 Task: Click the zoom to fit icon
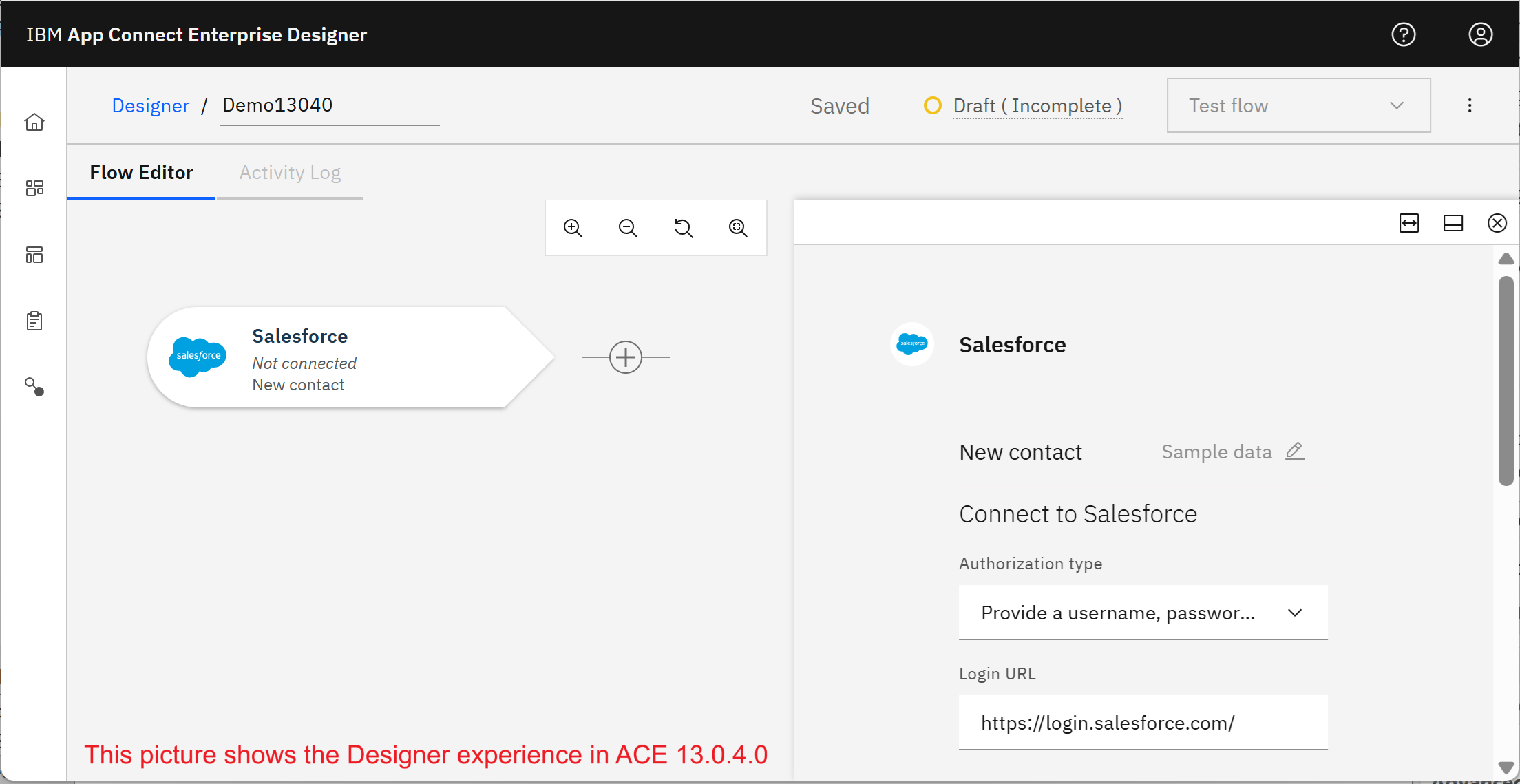click(738, 228)
